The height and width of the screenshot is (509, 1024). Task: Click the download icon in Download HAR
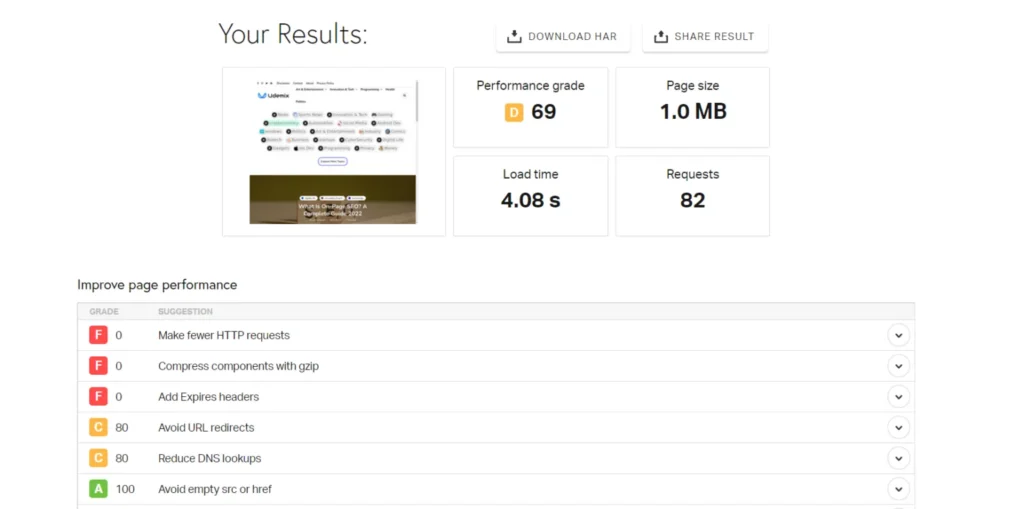(514, 37)
